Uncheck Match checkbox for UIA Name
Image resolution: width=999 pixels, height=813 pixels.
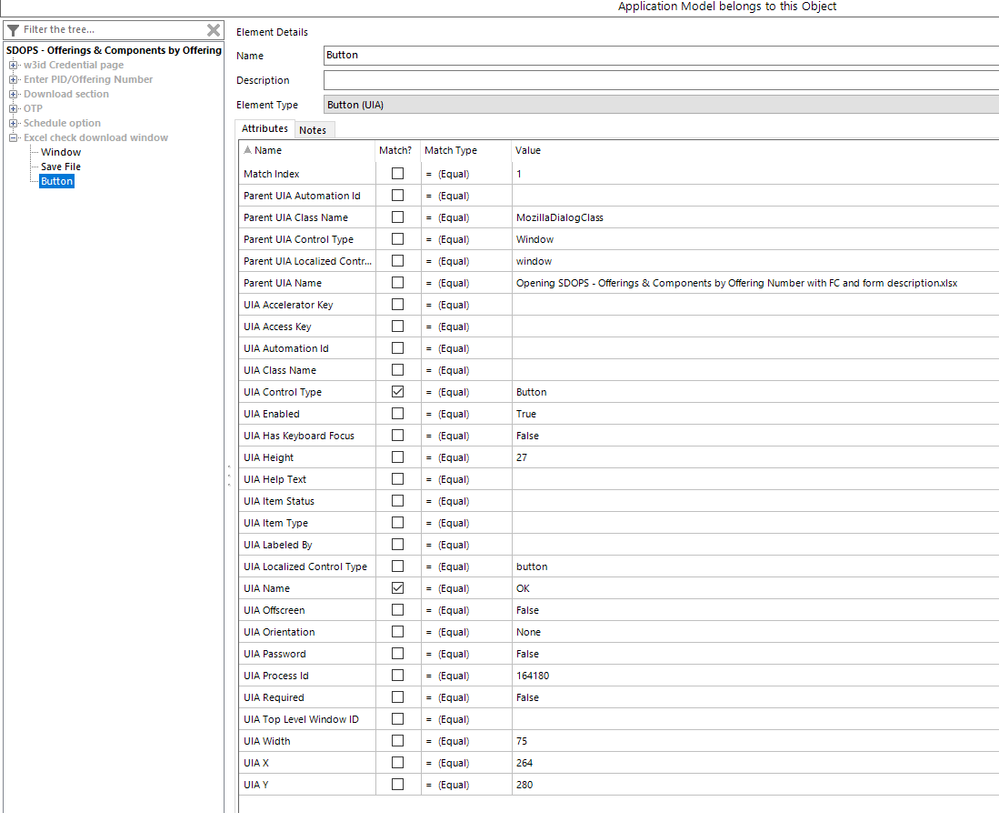[x=398, y=588]
